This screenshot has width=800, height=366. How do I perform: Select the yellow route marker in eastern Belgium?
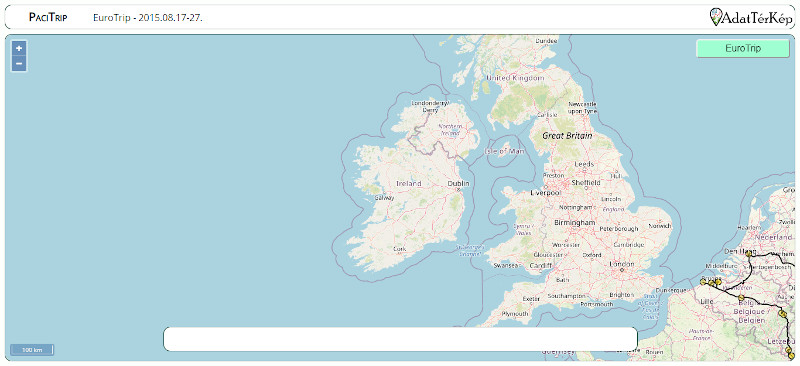pyautogui.click(x=782, y=313)
